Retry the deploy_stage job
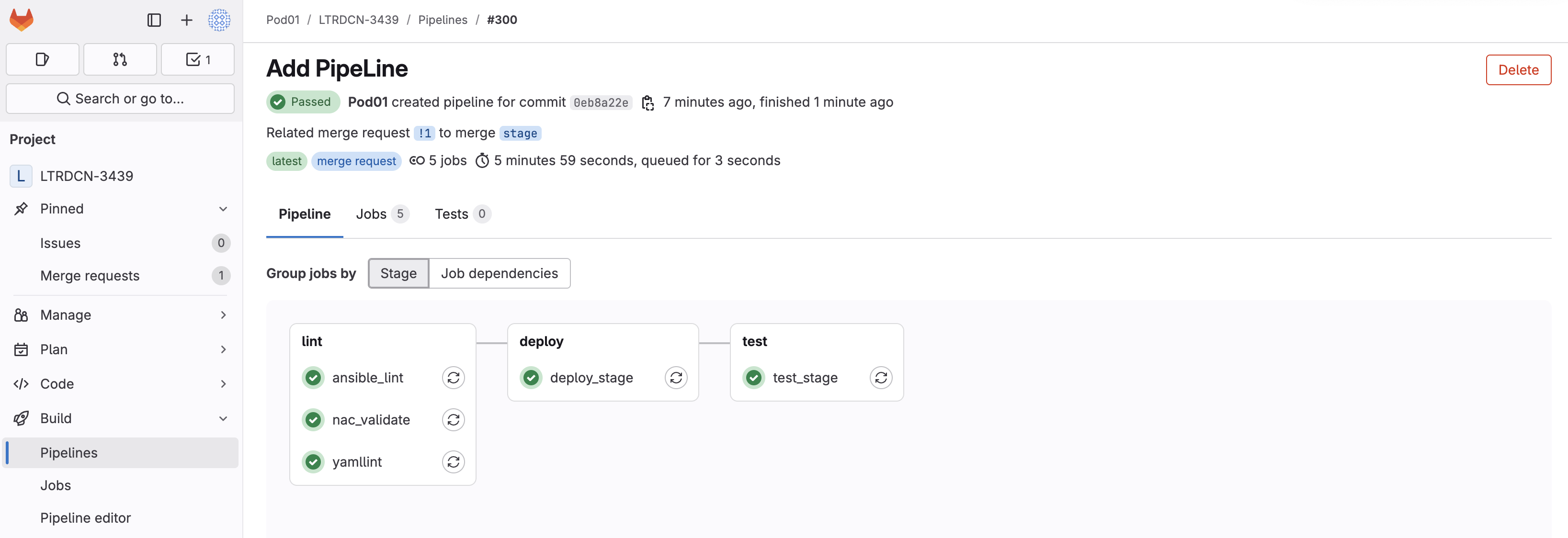This screenshot has height=538, width=1568. (676, 378)
